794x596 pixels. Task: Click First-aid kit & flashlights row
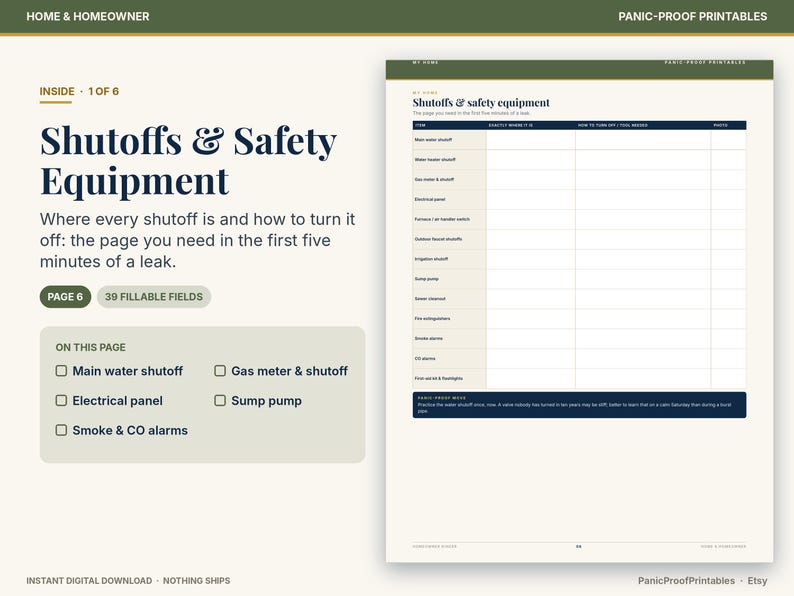click(x=579, y=378)
